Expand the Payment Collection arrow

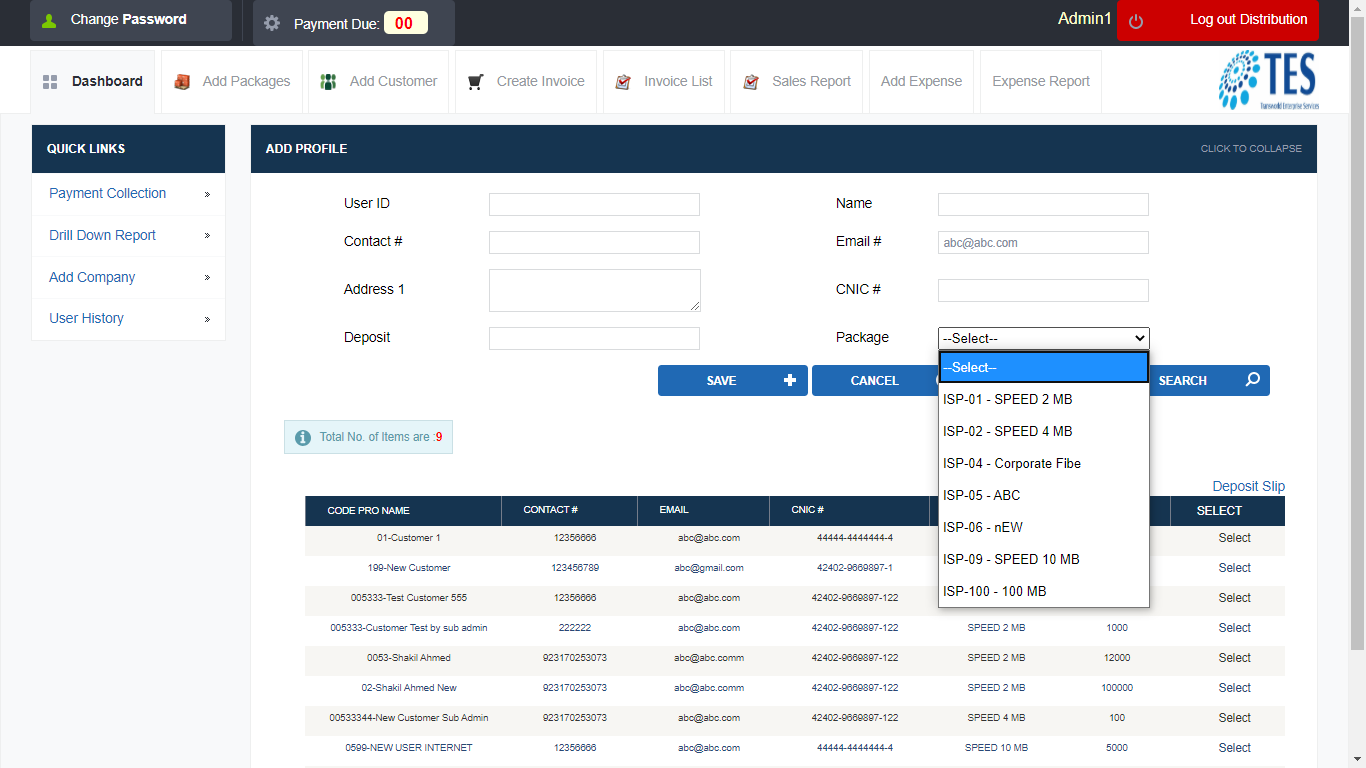pos(207,194)
